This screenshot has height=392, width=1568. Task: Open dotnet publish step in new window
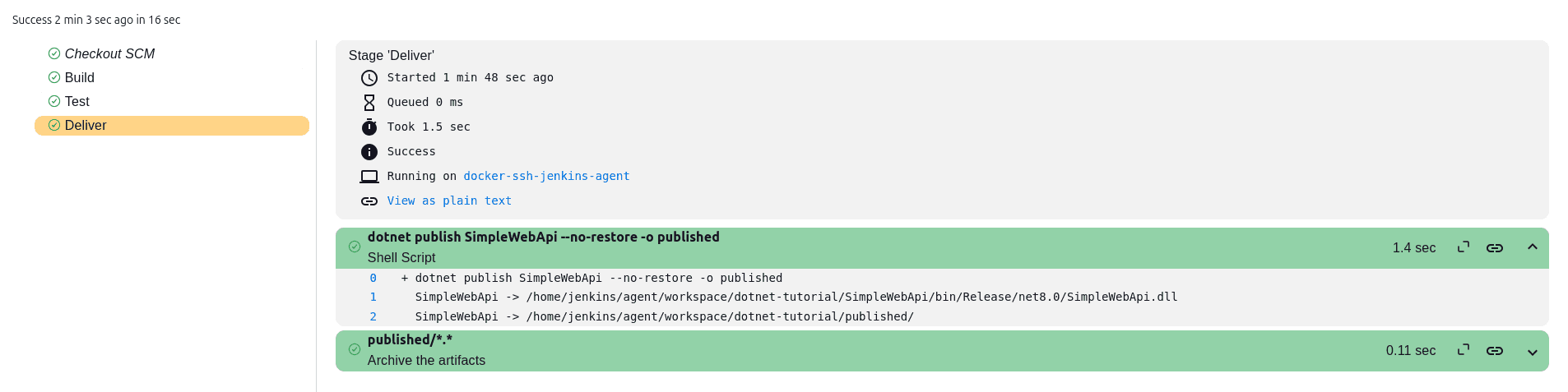point(1464,247)
